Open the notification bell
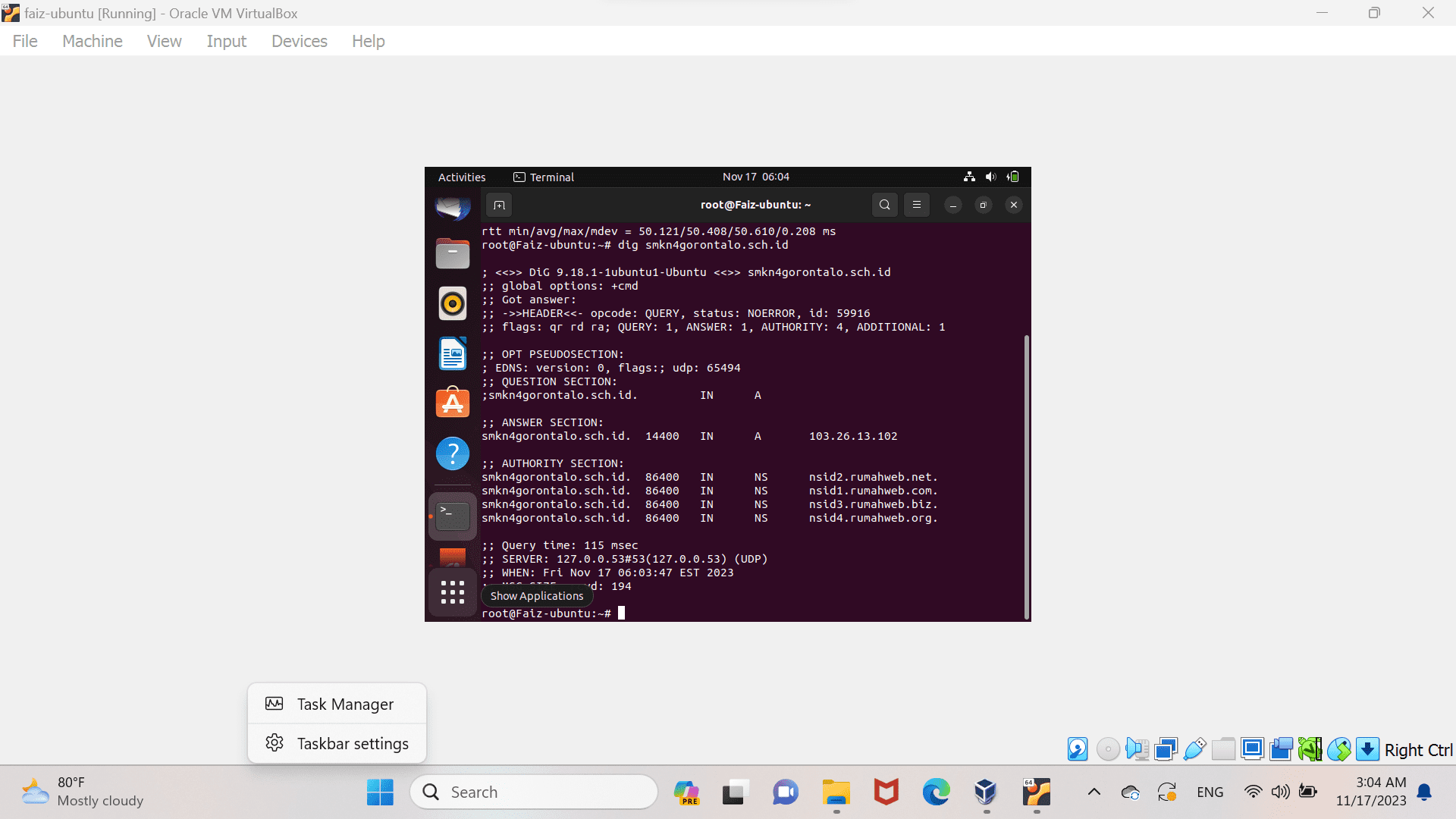The height and width of the screenshot is (819, 1456). pos(1424,792)
